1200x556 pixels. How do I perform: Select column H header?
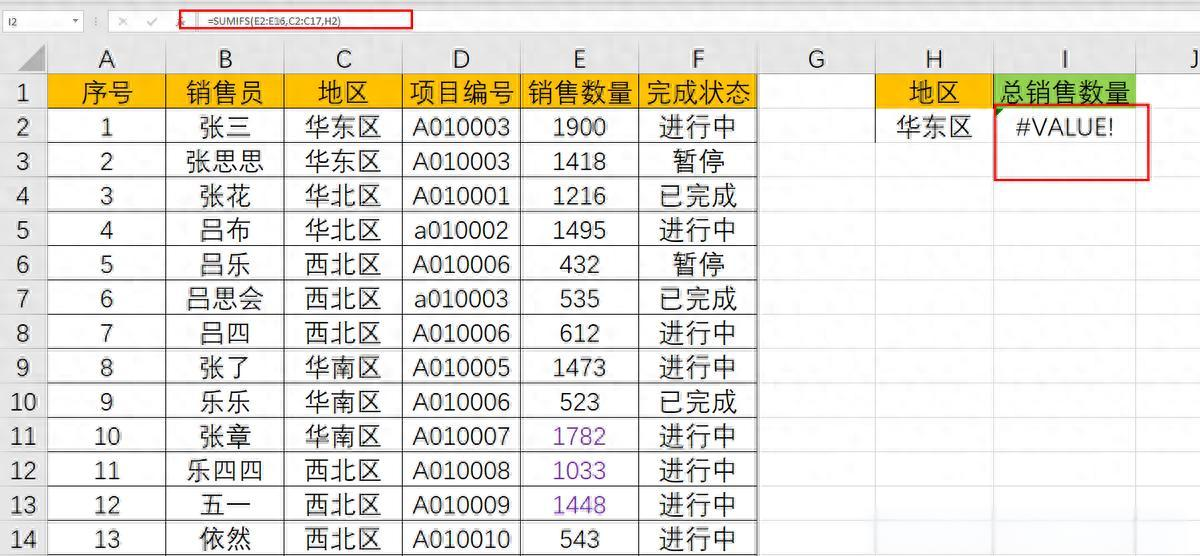point(934,59)
